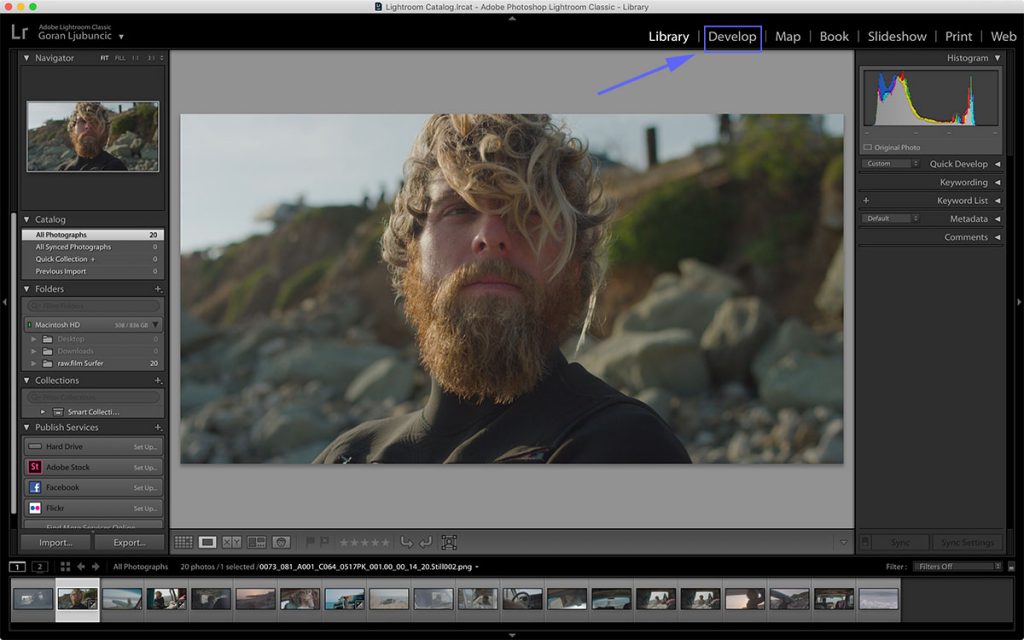Select the Grid view icon
Viewport: 1024px width, 640px height.
(x=185, y=541)
